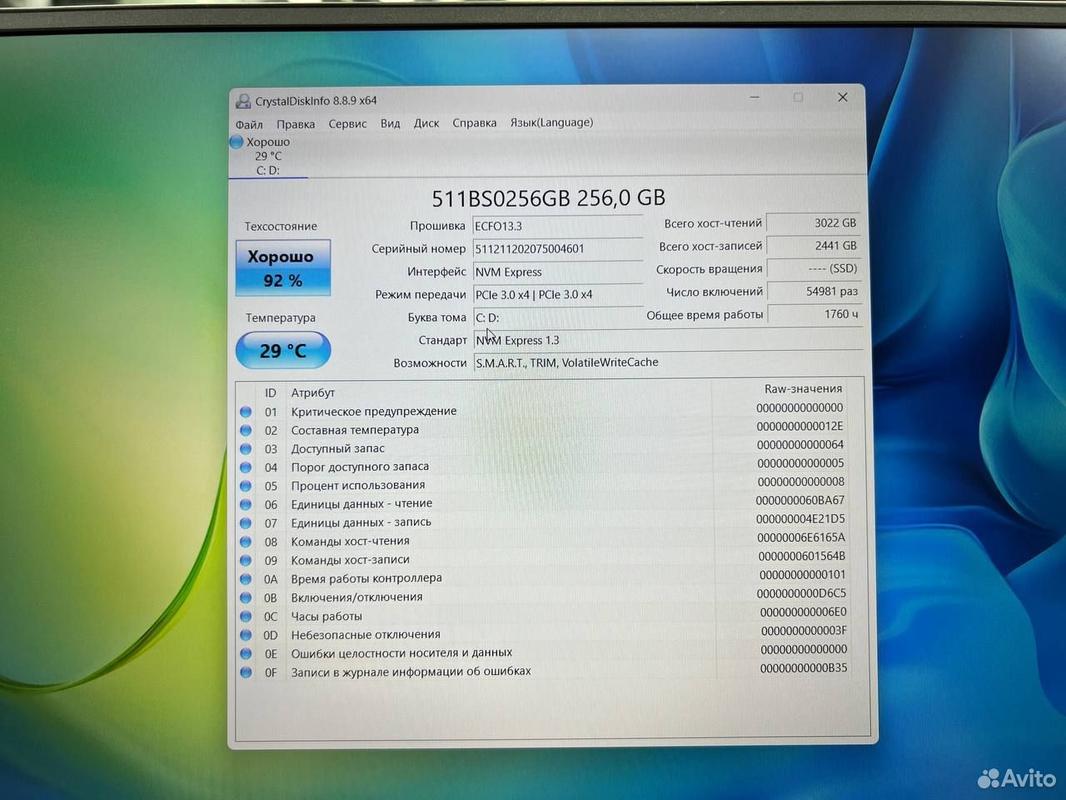Screen dimensions: 1066x800
Task: Click status dot of attribute 07 Единицы данных - запись
Action: point(246,523)
